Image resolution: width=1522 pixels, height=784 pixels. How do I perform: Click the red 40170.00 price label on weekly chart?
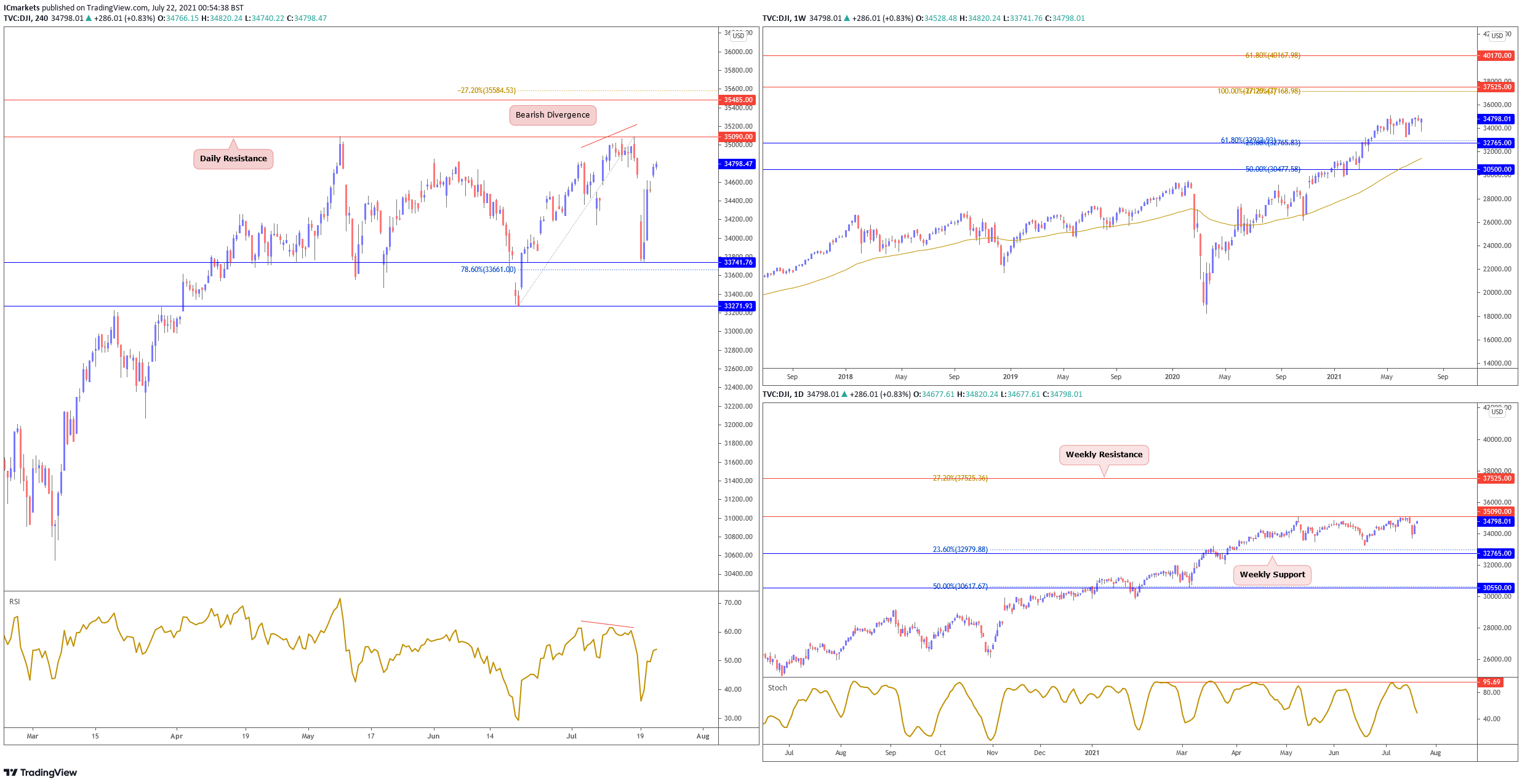click(x=1496, y=55)
